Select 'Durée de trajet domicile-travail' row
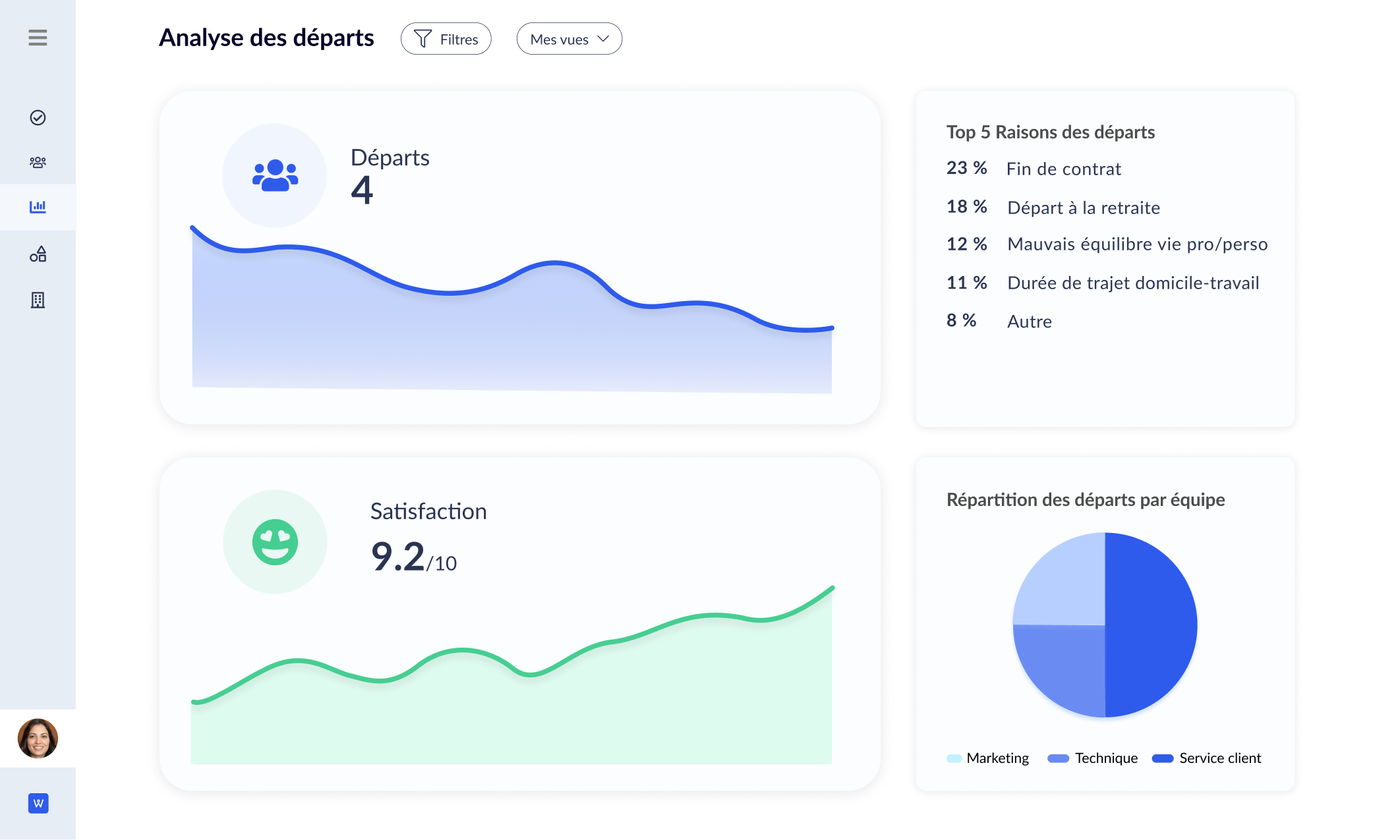 coord(1103,283)
